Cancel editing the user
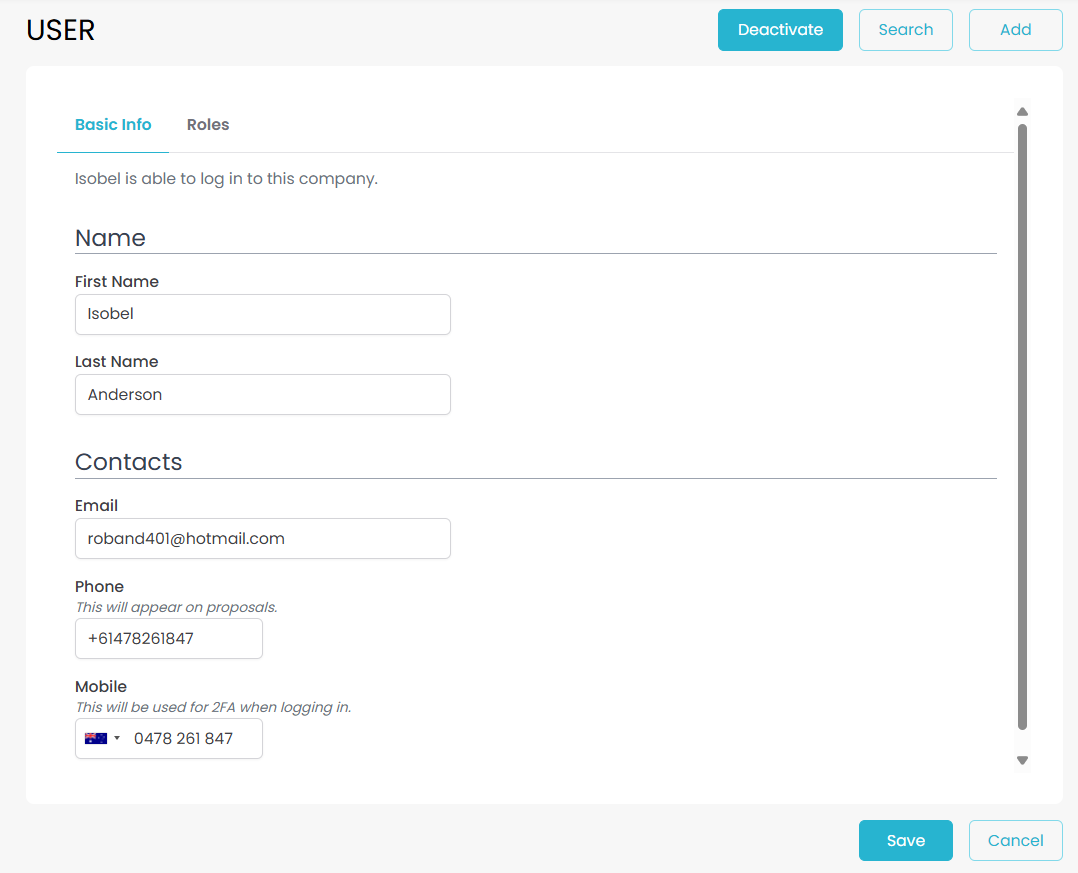The width and height of the screenshot is (1078, 873). (1015, 841)
